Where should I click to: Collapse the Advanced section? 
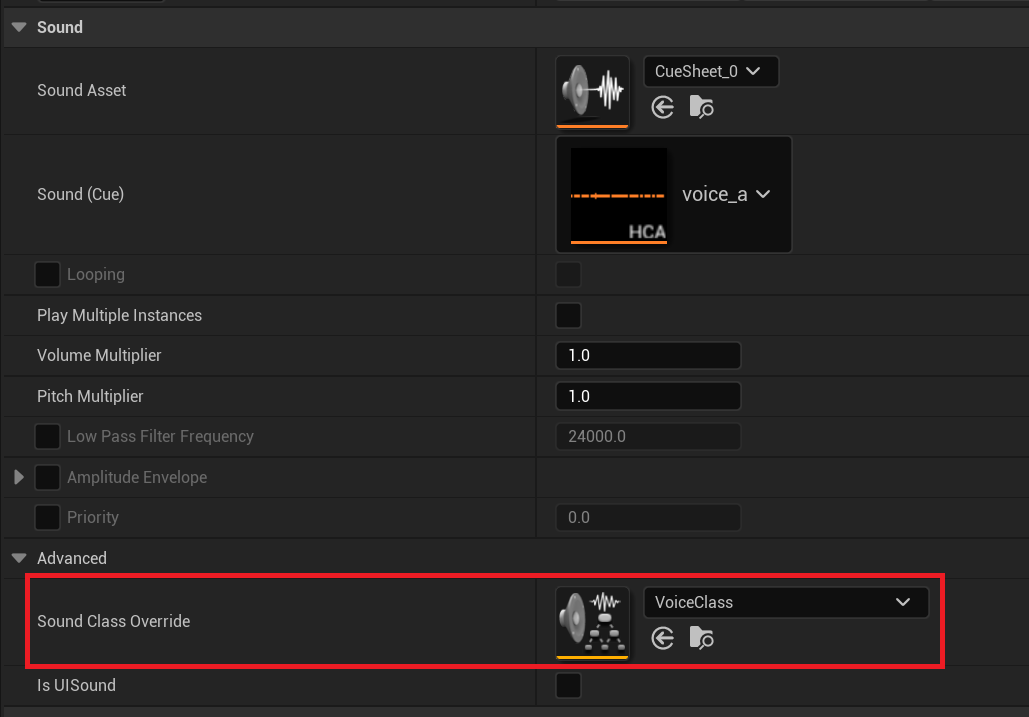(x=19, y=558)
